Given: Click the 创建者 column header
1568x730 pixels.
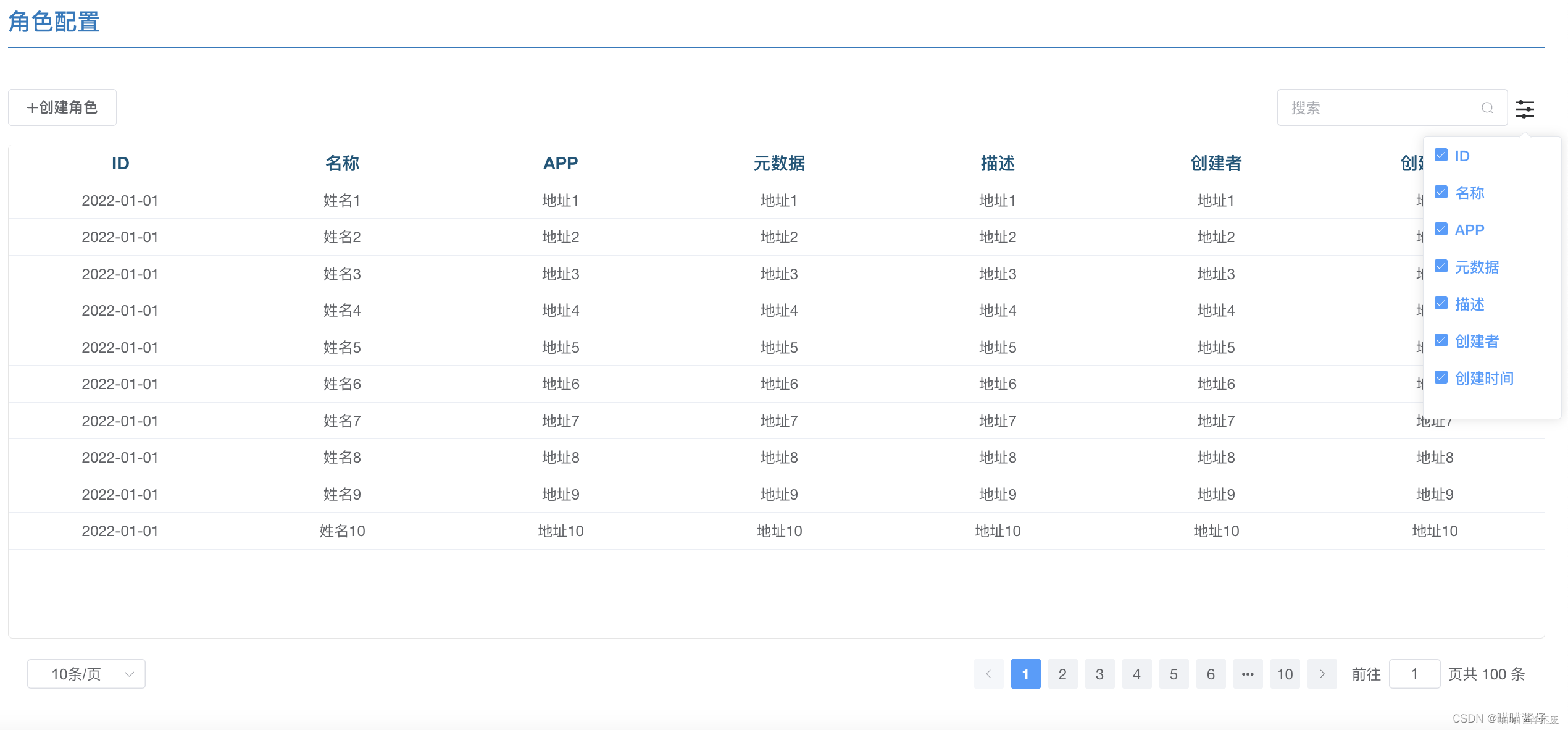Looking at the screenshot, I should 1216,163.
